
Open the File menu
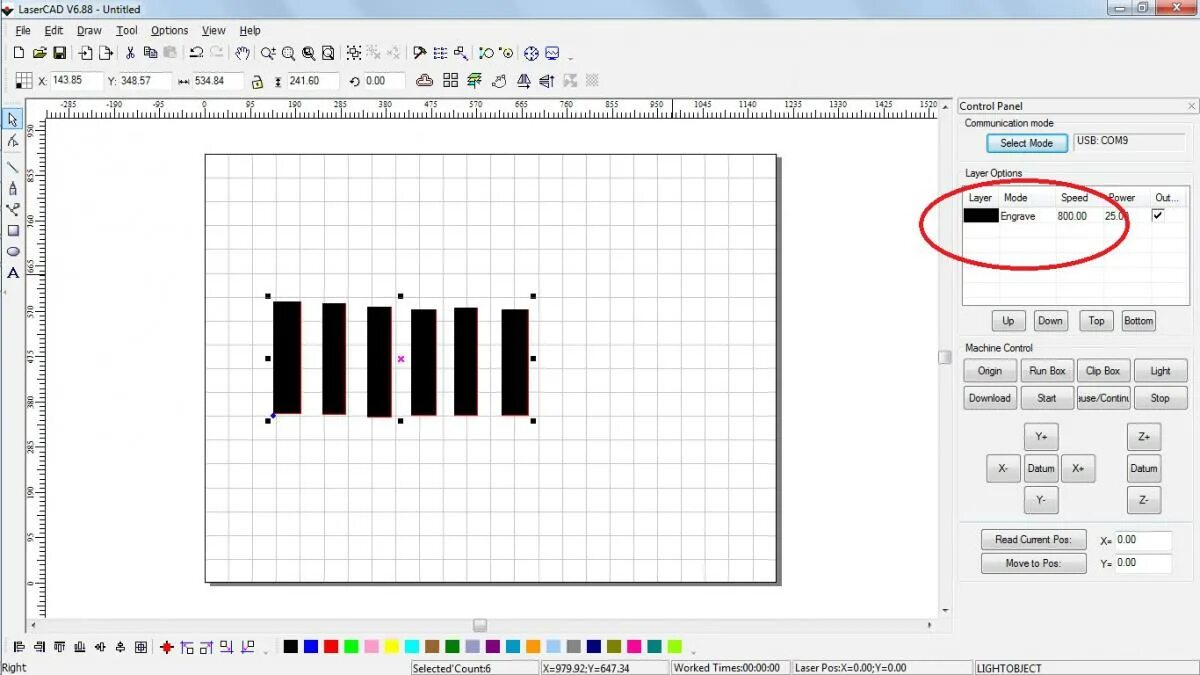click(x=23, y=31)
